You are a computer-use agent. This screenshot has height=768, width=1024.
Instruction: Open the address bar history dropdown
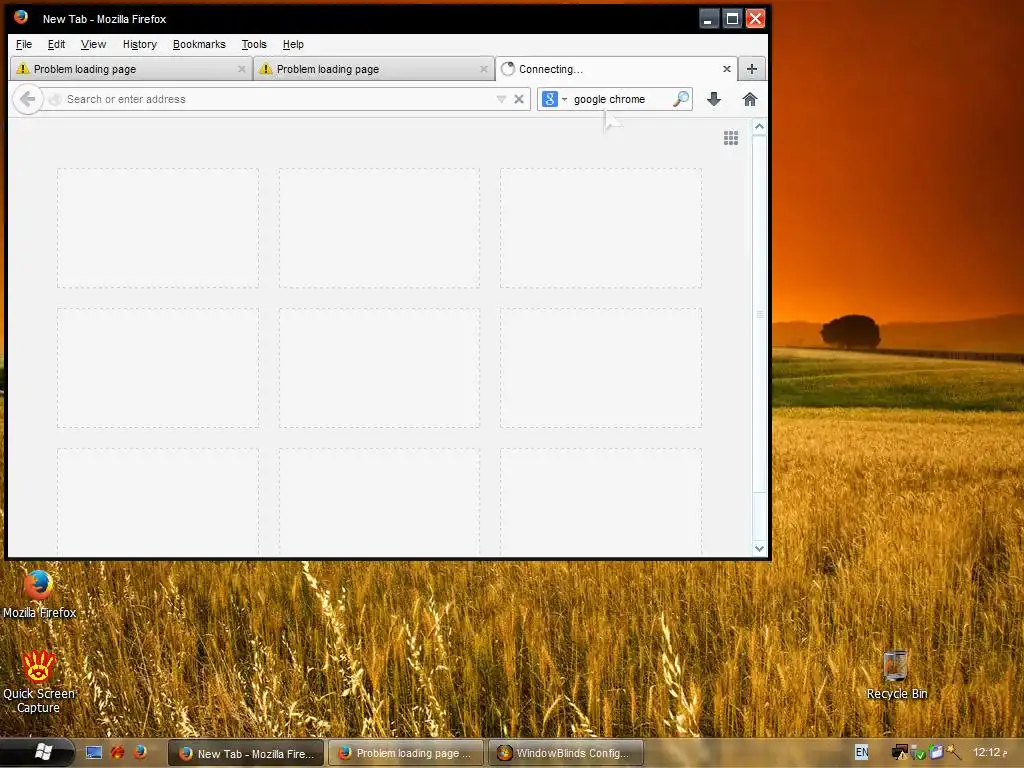(501, 99)
